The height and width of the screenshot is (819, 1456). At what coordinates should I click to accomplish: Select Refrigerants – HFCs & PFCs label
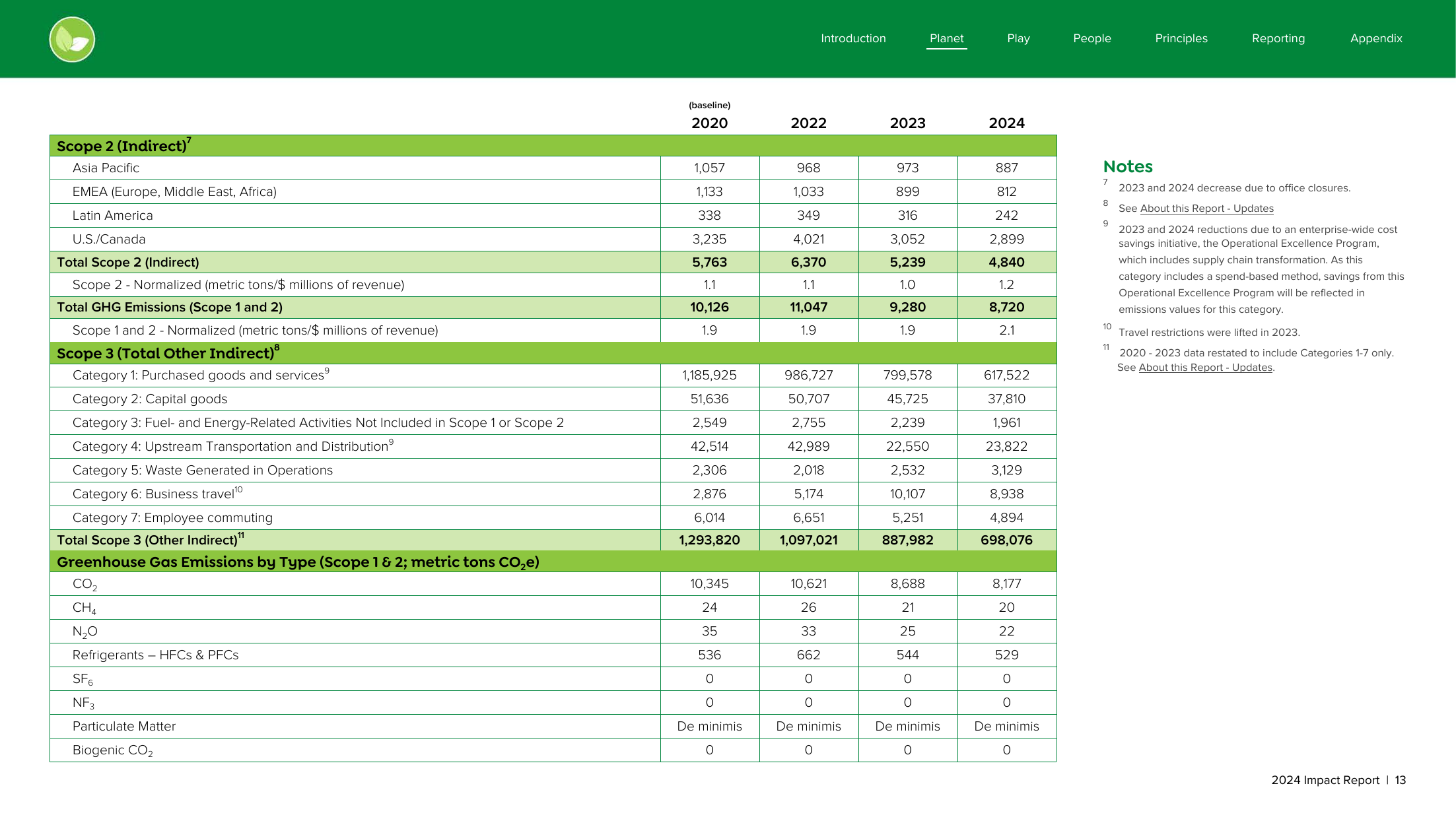pos(155,655)
